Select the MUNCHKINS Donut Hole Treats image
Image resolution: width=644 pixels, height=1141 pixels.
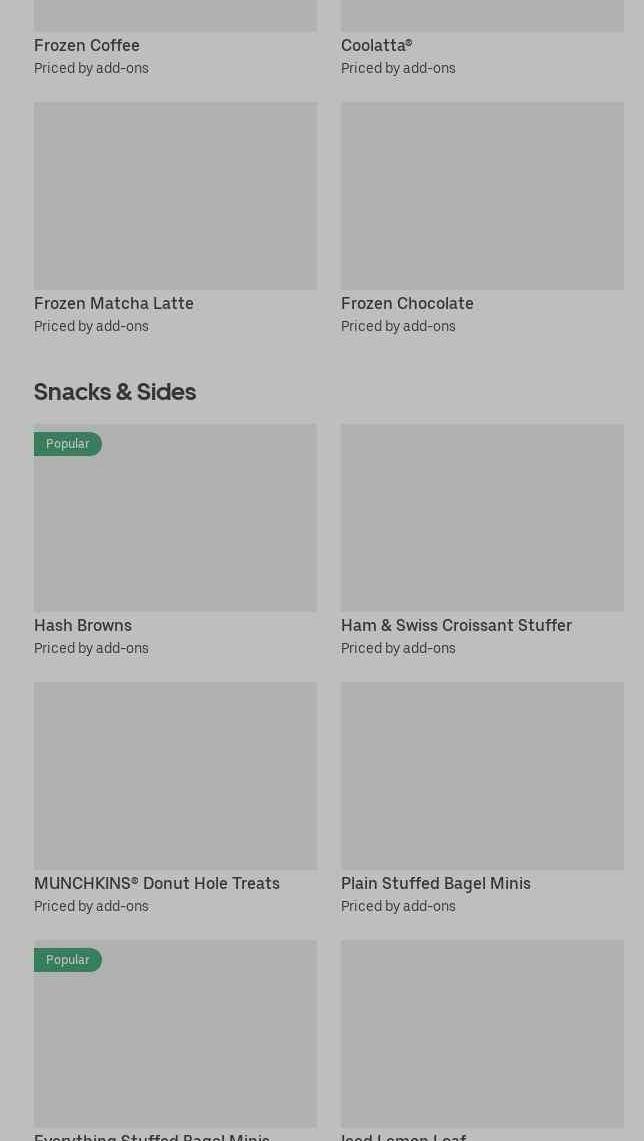click(x=175, y=775)
